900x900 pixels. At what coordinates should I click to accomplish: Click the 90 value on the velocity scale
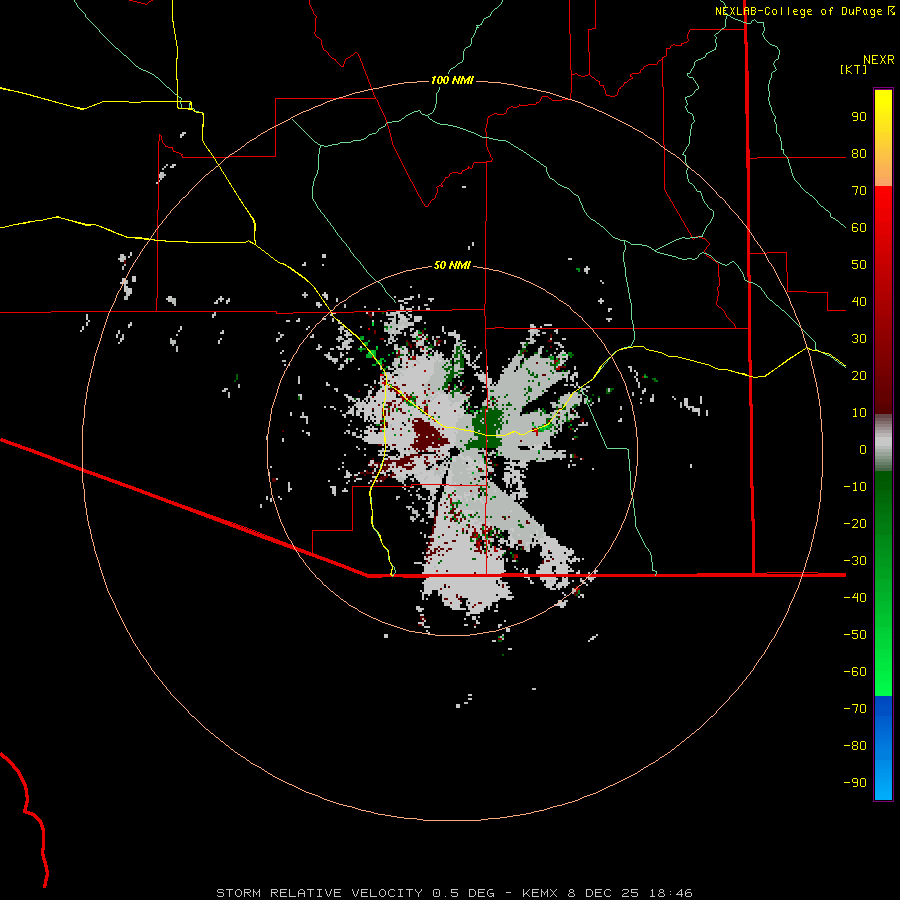tap(859, 117)
